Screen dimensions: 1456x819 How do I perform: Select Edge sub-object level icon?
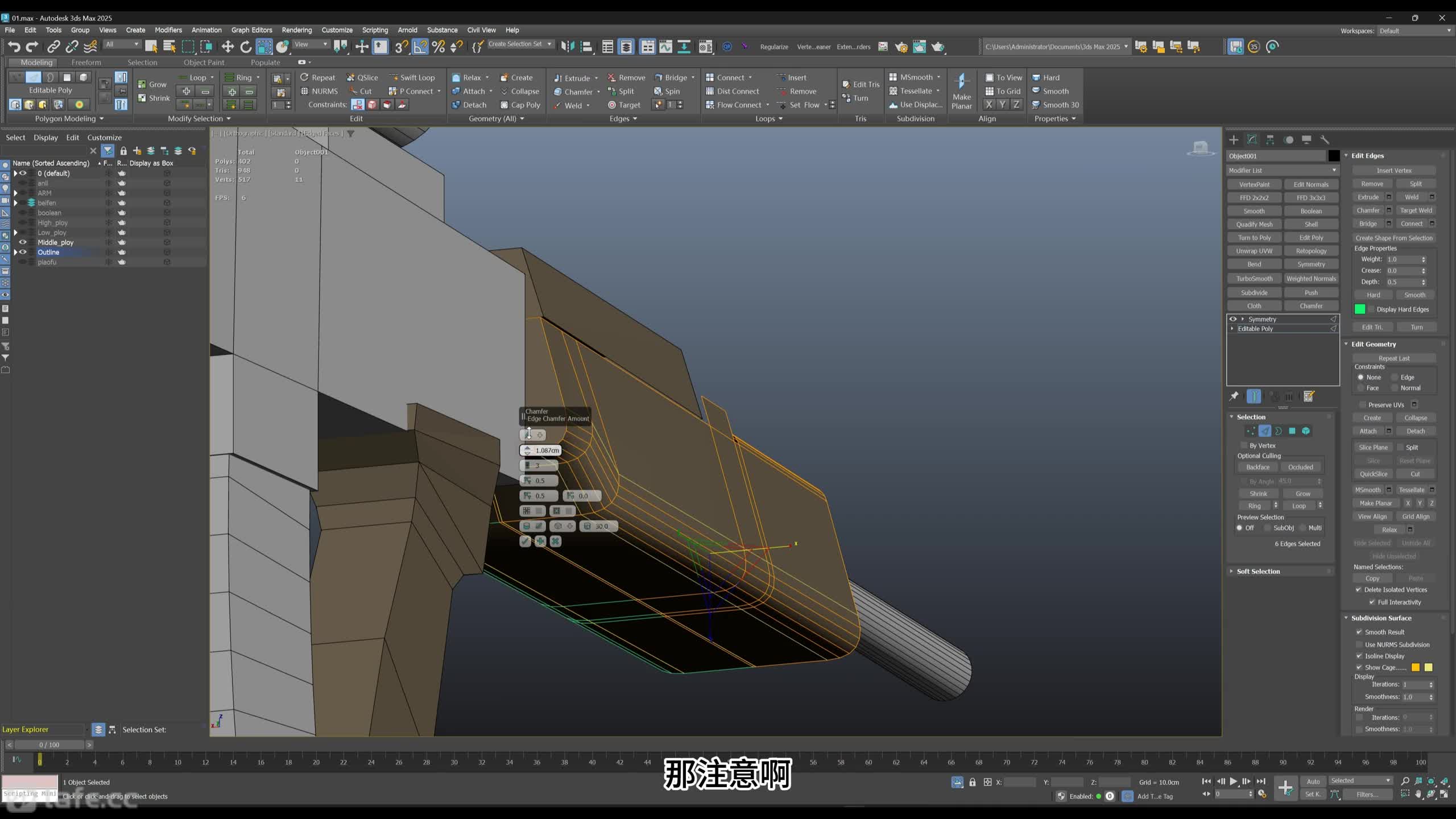tap(1264, 431)
